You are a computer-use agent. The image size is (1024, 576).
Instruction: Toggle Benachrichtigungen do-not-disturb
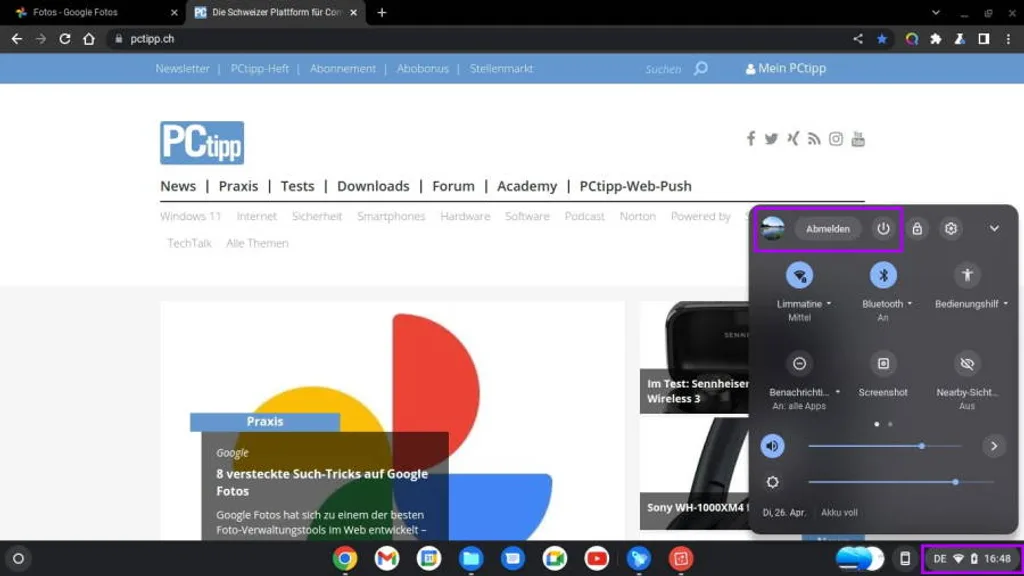(799, 364)
